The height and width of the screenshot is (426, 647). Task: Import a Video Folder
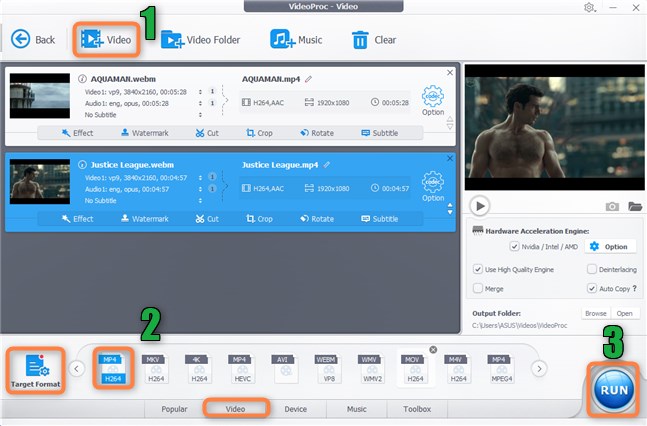pos(201,40)
